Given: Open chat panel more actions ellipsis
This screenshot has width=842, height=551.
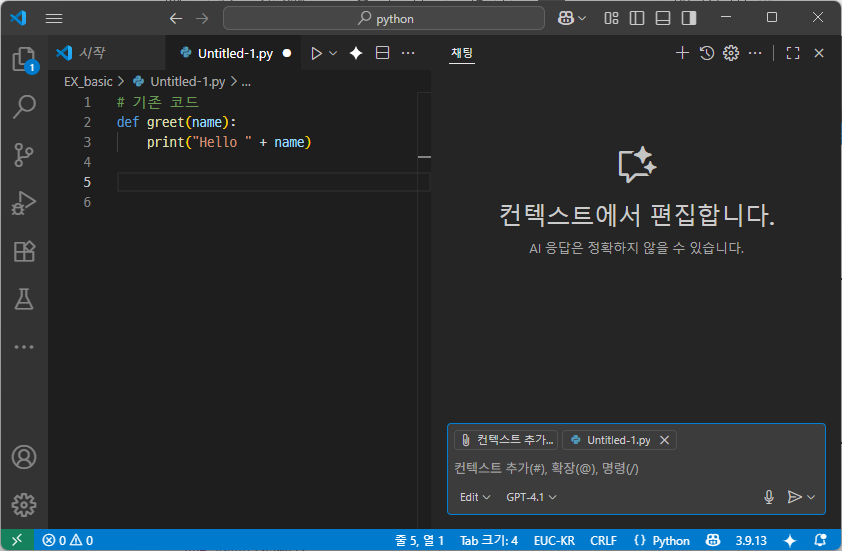Looking at the screenshot, I should tap(755, 53).
